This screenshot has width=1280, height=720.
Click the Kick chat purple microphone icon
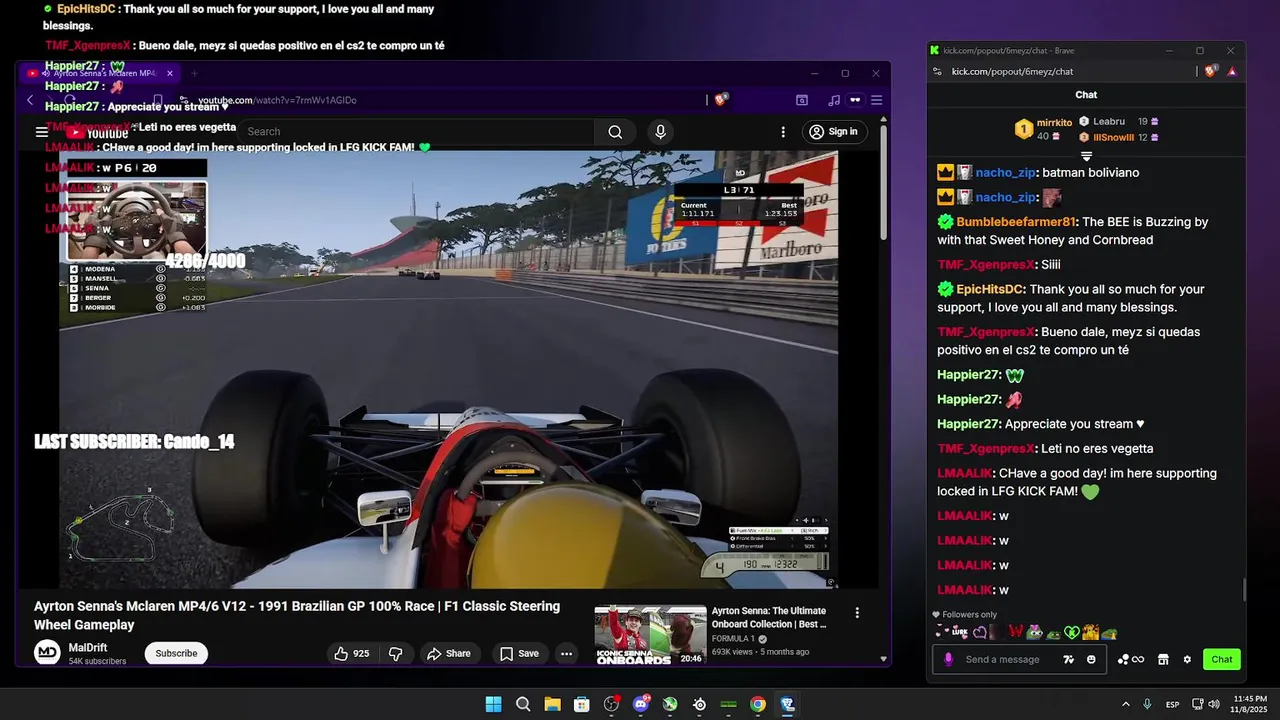tap(948, 659)
